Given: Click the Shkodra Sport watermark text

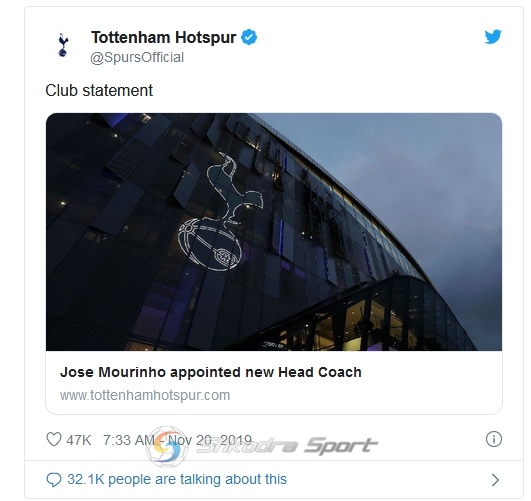Looking at the screenshot, I should (x=287, y=445).
